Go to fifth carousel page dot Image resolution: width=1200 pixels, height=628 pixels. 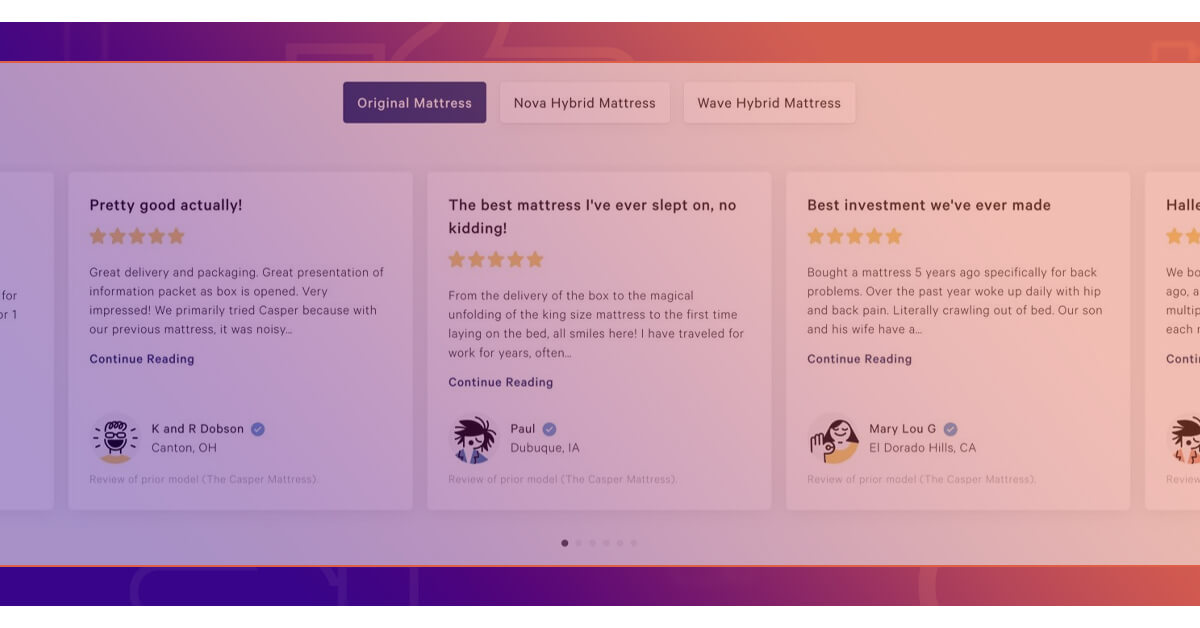click(620, 543)
